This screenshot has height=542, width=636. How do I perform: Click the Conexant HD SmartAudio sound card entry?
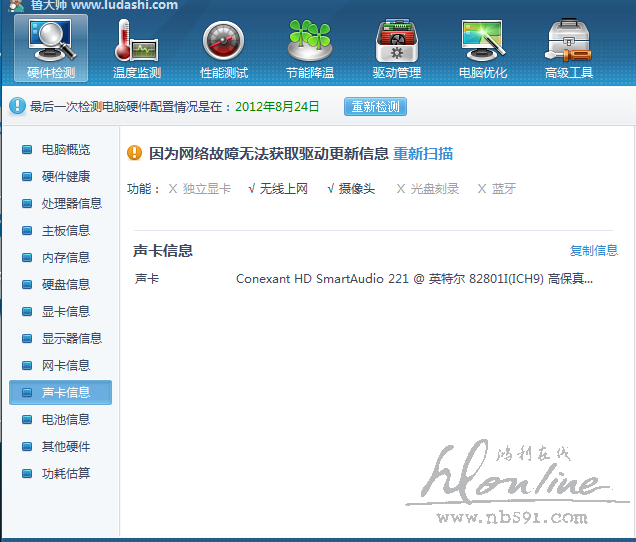[x=414, y=279]
